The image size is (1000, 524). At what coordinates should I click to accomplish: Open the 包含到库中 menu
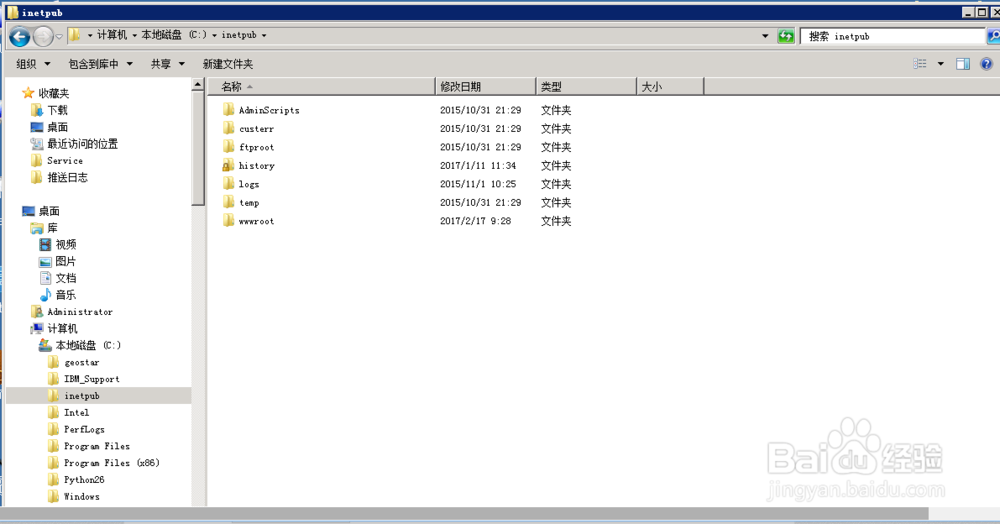pyautogui.click(x=101, y=64)
